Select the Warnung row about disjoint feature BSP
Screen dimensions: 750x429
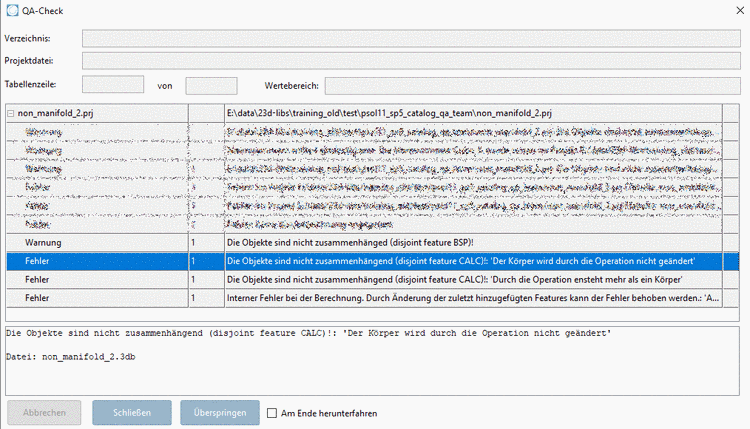point(372,242)
